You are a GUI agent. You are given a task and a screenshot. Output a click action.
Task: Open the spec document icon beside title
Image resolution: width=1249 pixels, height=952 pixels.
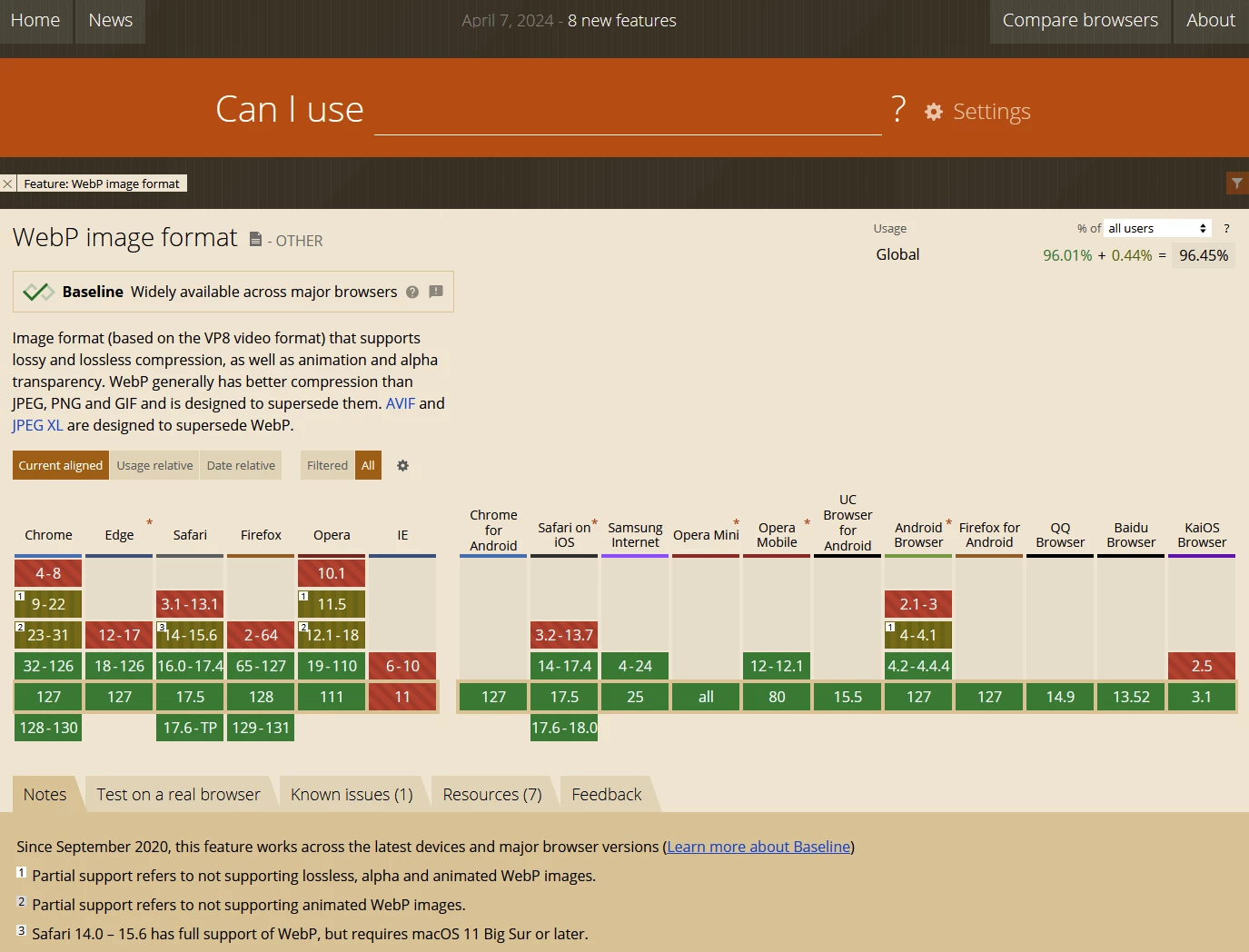(x=255, y=239)
